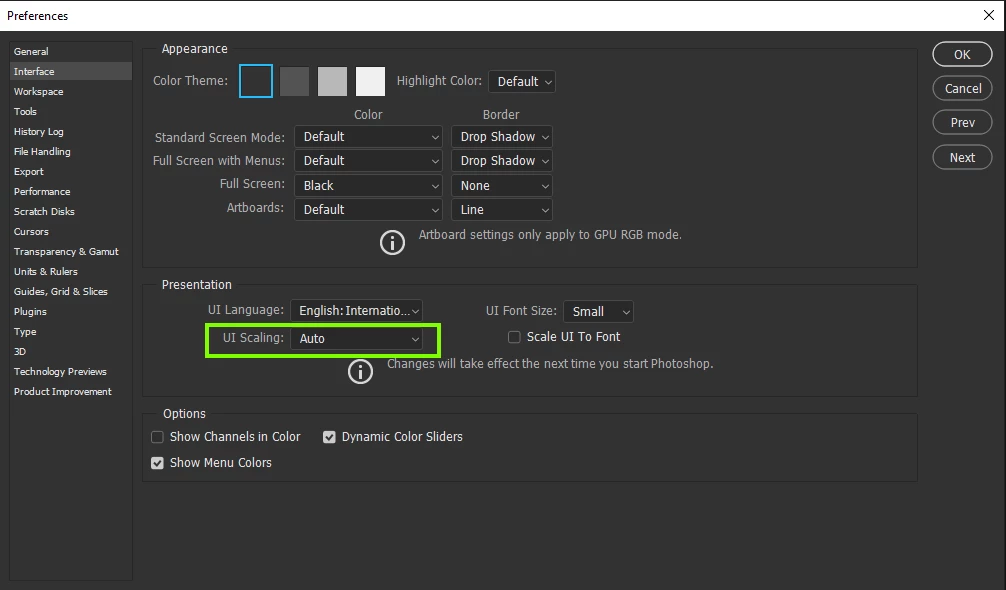Open Artboards color dropdown
This screenshot has width=1006, height=590.
pyautogui.click(x=368, y=210)
